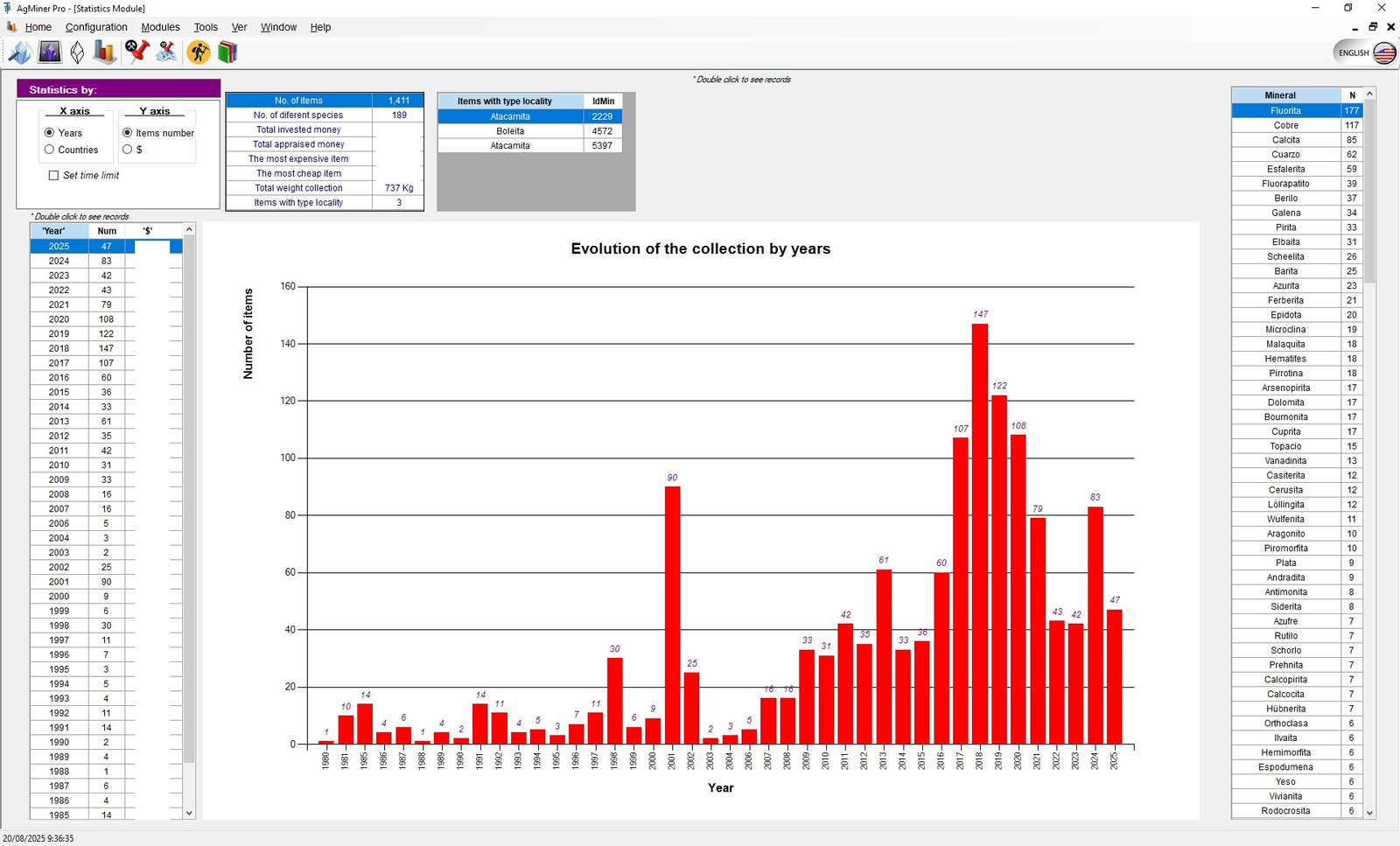Select Wulfenita in the mineral list
This screenshot has height=846, width=1400.
tap(1297, 519)
